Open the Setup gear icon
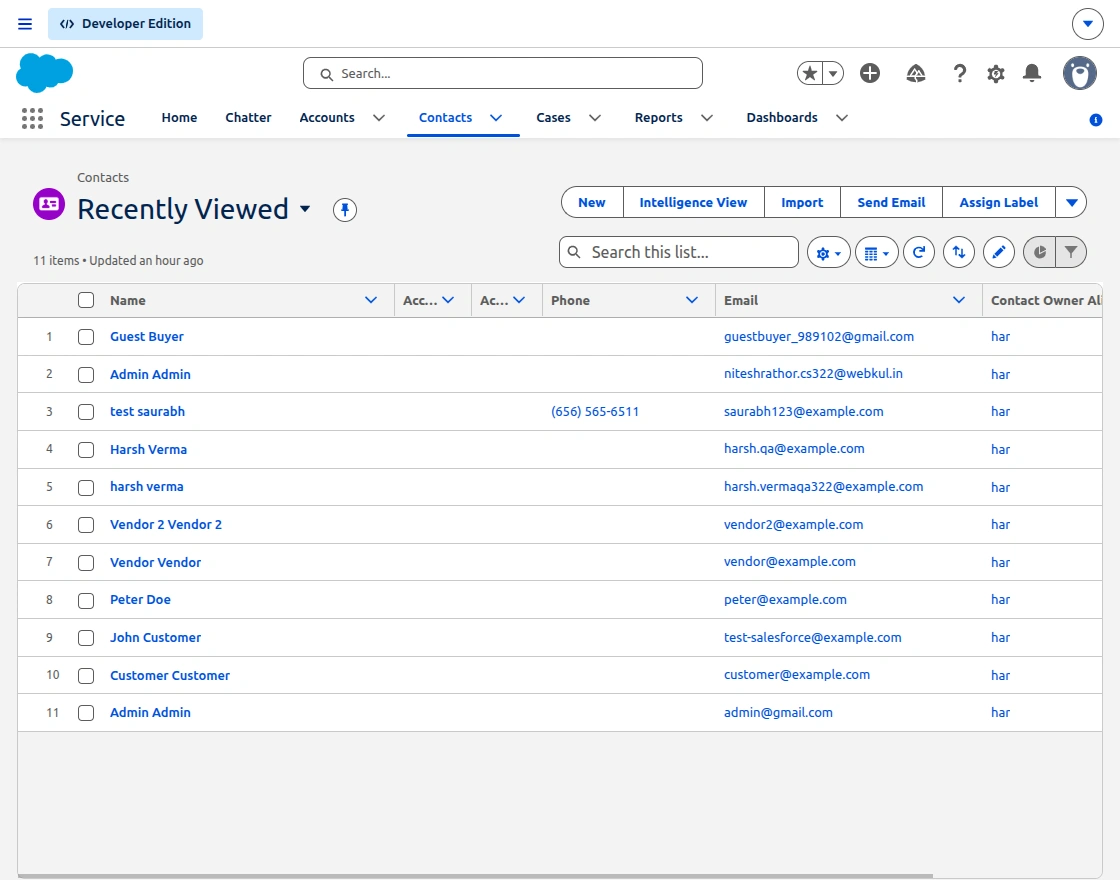Viewport: 1120px width, 880px height. point(996,73)
